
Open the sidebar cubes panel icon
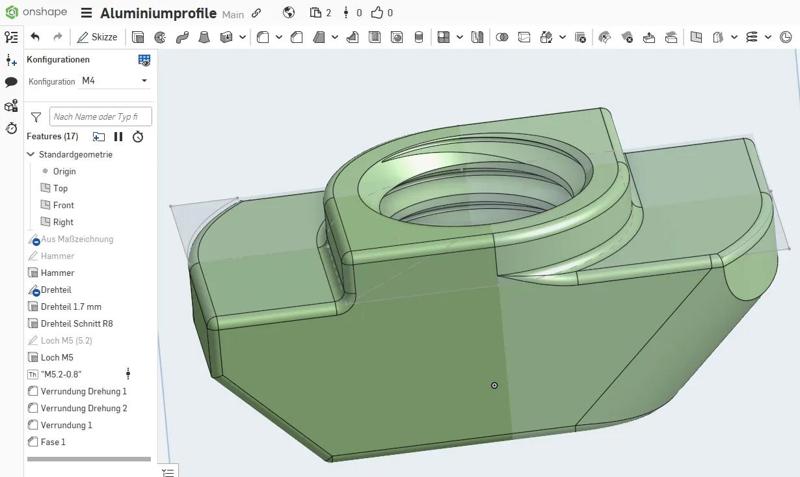click(11, 106)
